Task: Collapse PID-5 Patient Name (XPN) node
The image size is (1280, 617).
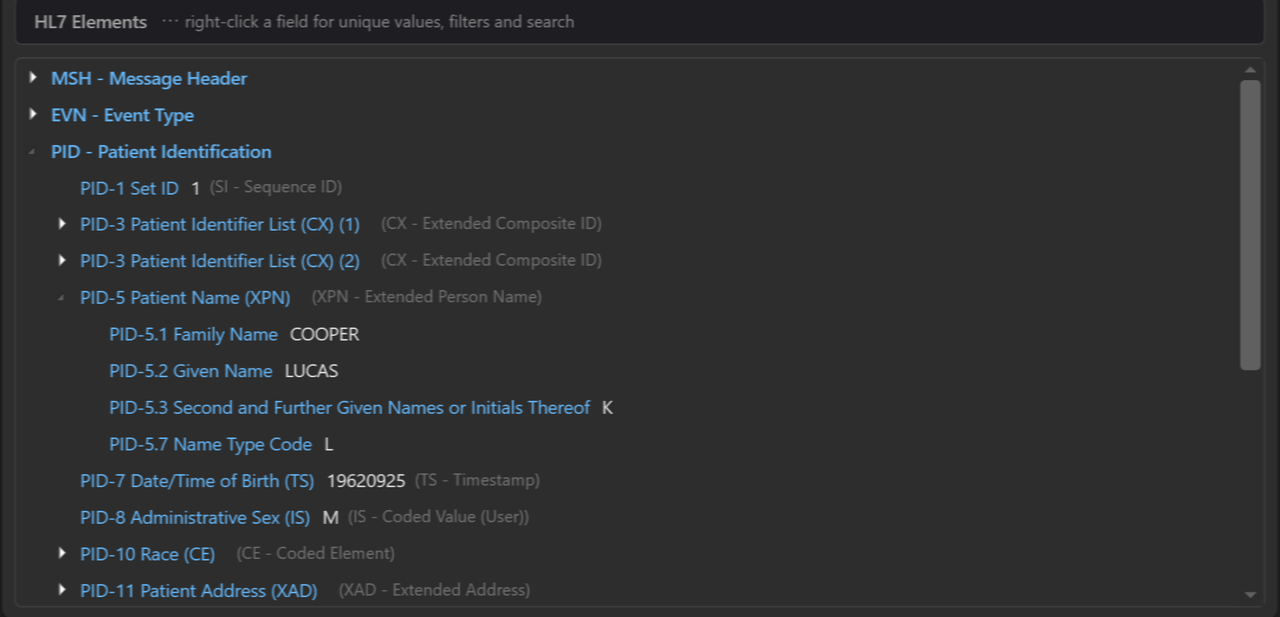Action: click(x=62, y=298)
